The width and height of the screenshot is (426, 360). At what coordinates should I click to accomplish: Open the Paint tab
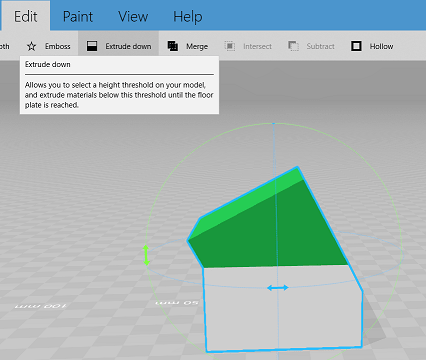pos(78,16)
